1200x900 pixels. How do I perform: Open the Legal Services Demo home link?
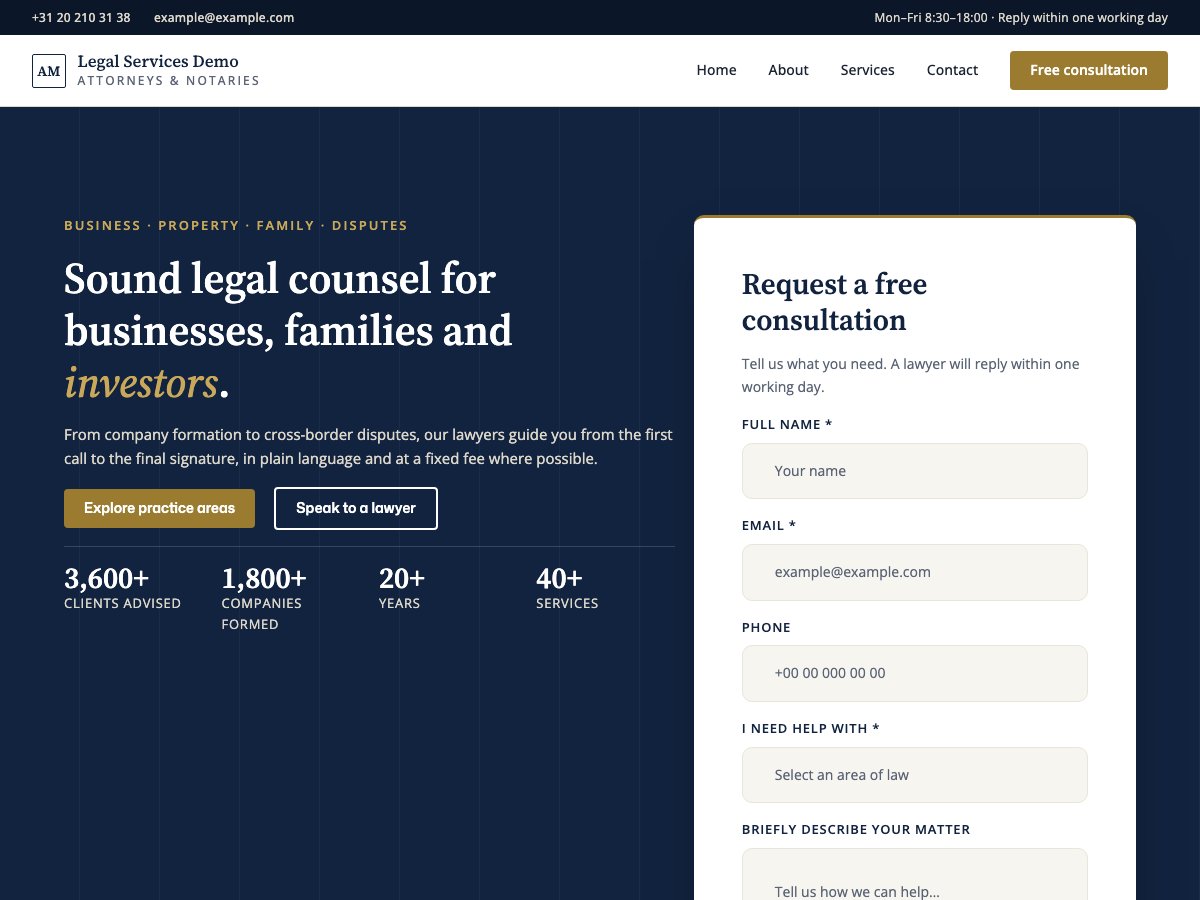pos(146,71)
